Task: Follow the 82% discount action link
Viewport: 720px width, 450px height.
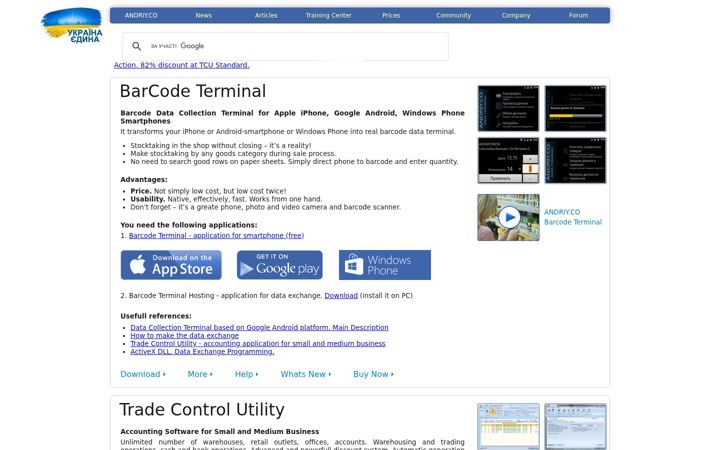Action: tap(181, 65)
